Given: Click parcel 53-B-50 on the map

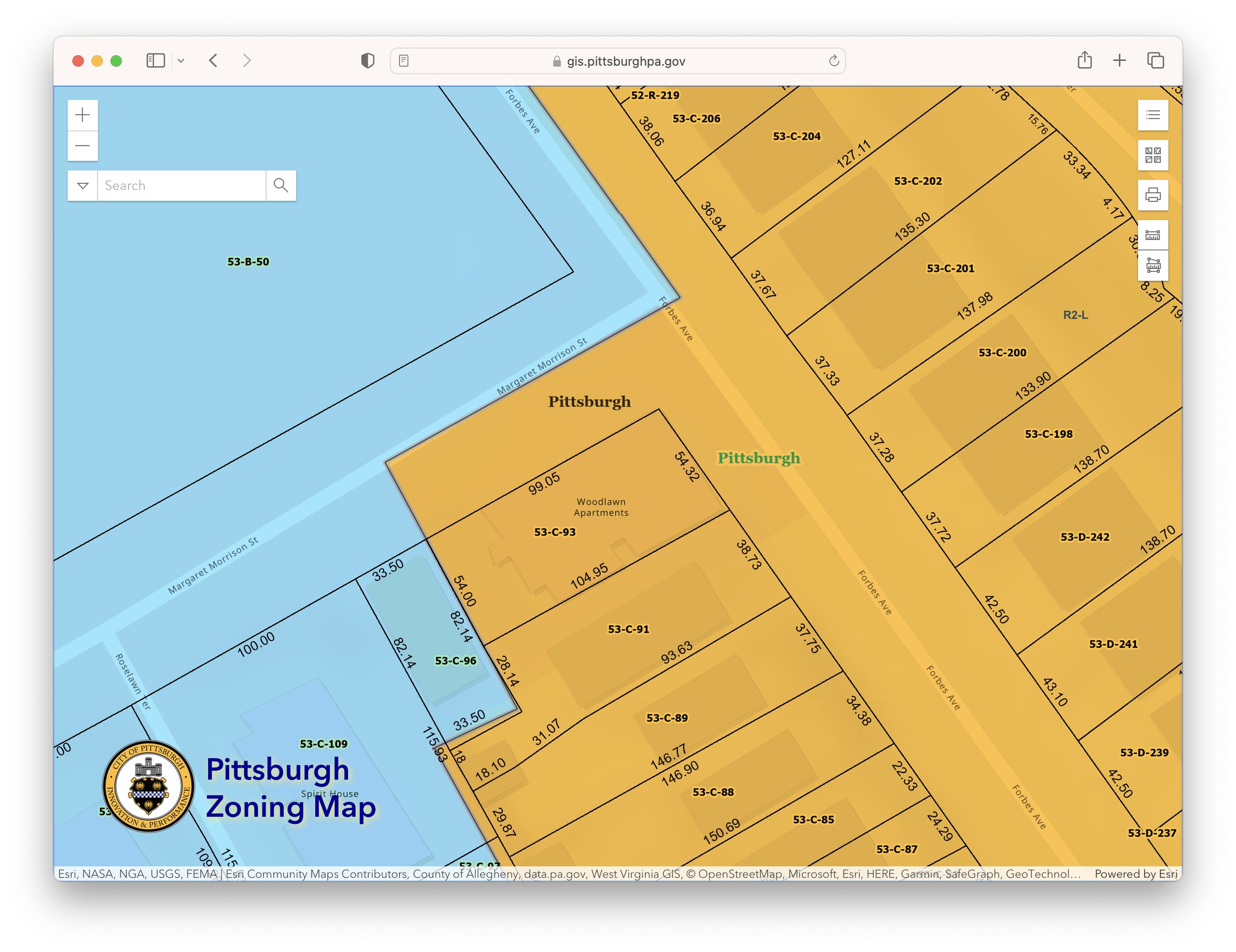Looking at the screenshot, I should pos(248,262).
